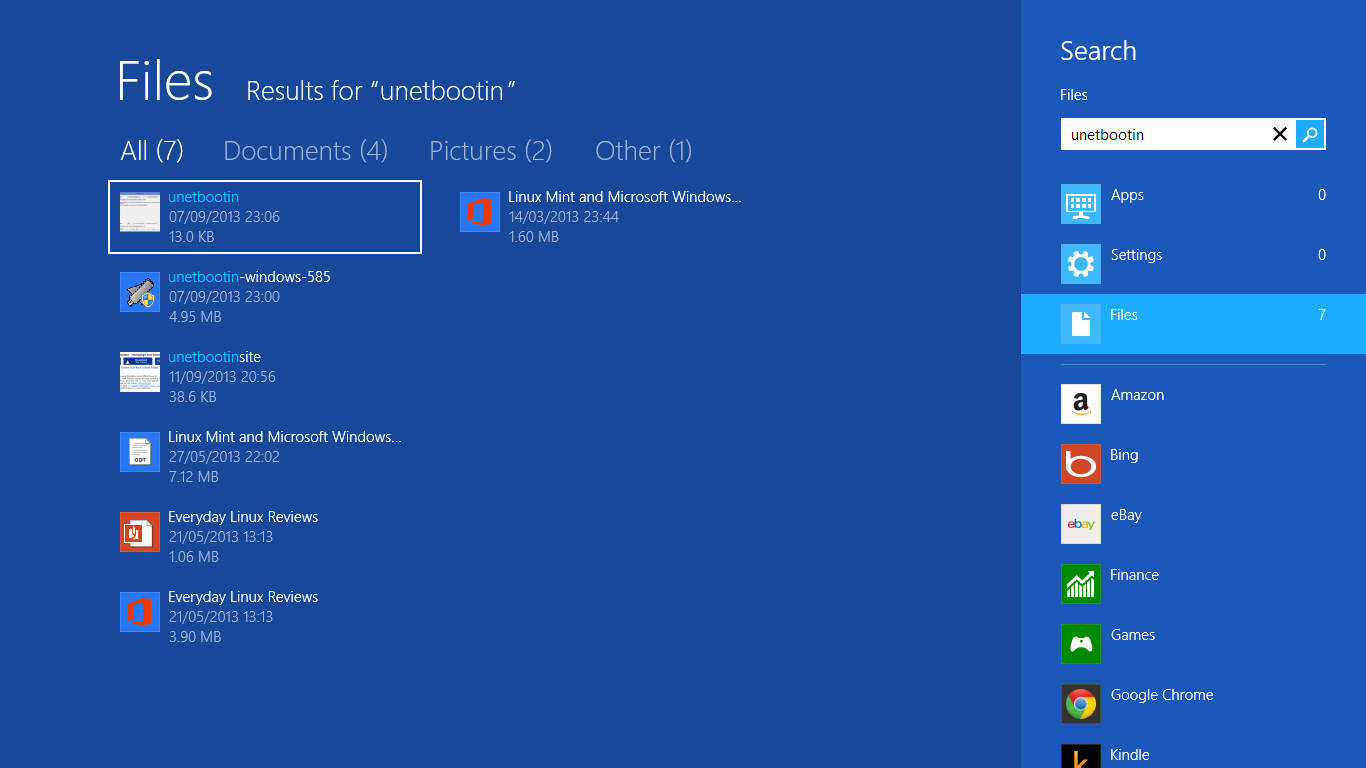The width and height of the screenshot is (1366, 768).
Task: Click the ODT document icon for Linux Mint file
Action: [140, 452]
